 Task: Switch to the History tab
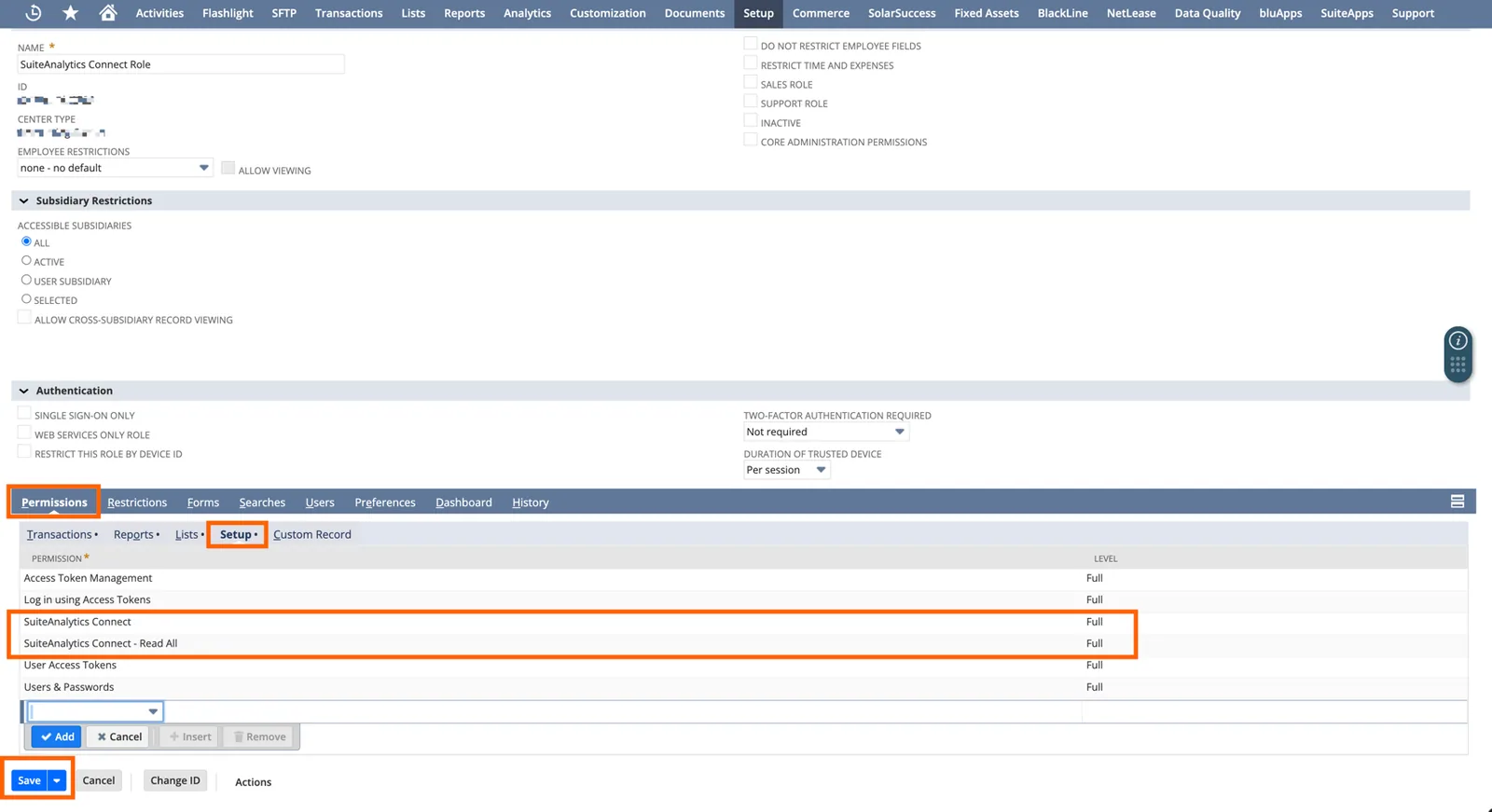(531, 502)
